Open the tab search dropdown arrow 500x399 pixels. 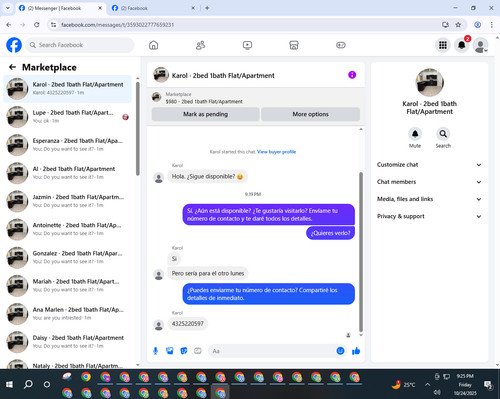pos(8,8)
